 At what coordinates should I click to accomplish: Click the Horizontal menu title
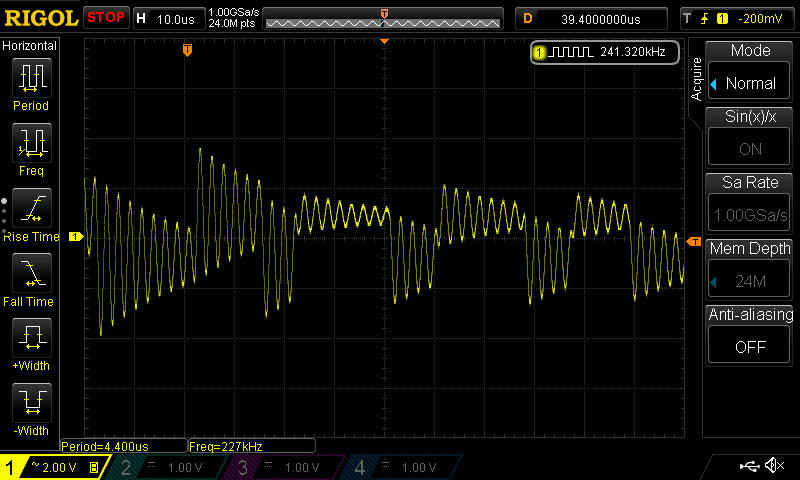click(x=29, y=45)
